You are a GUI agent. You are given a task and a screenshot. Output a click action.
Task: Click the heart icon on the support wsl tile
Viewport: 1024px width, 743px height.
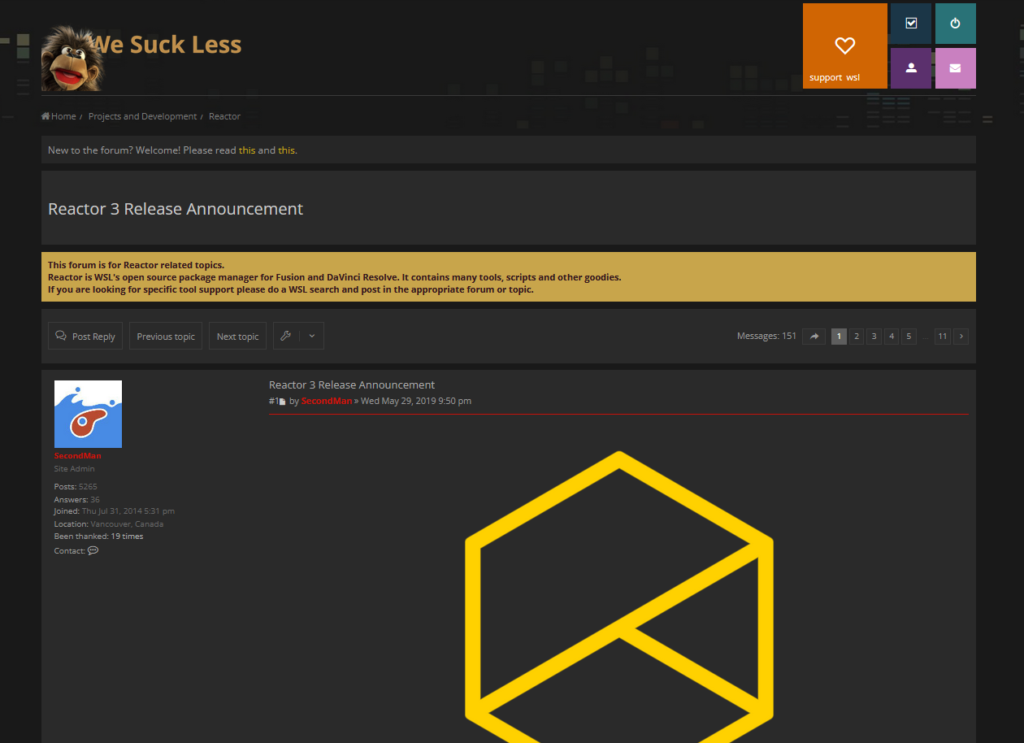pyautogui.click(x=844, y=45)
